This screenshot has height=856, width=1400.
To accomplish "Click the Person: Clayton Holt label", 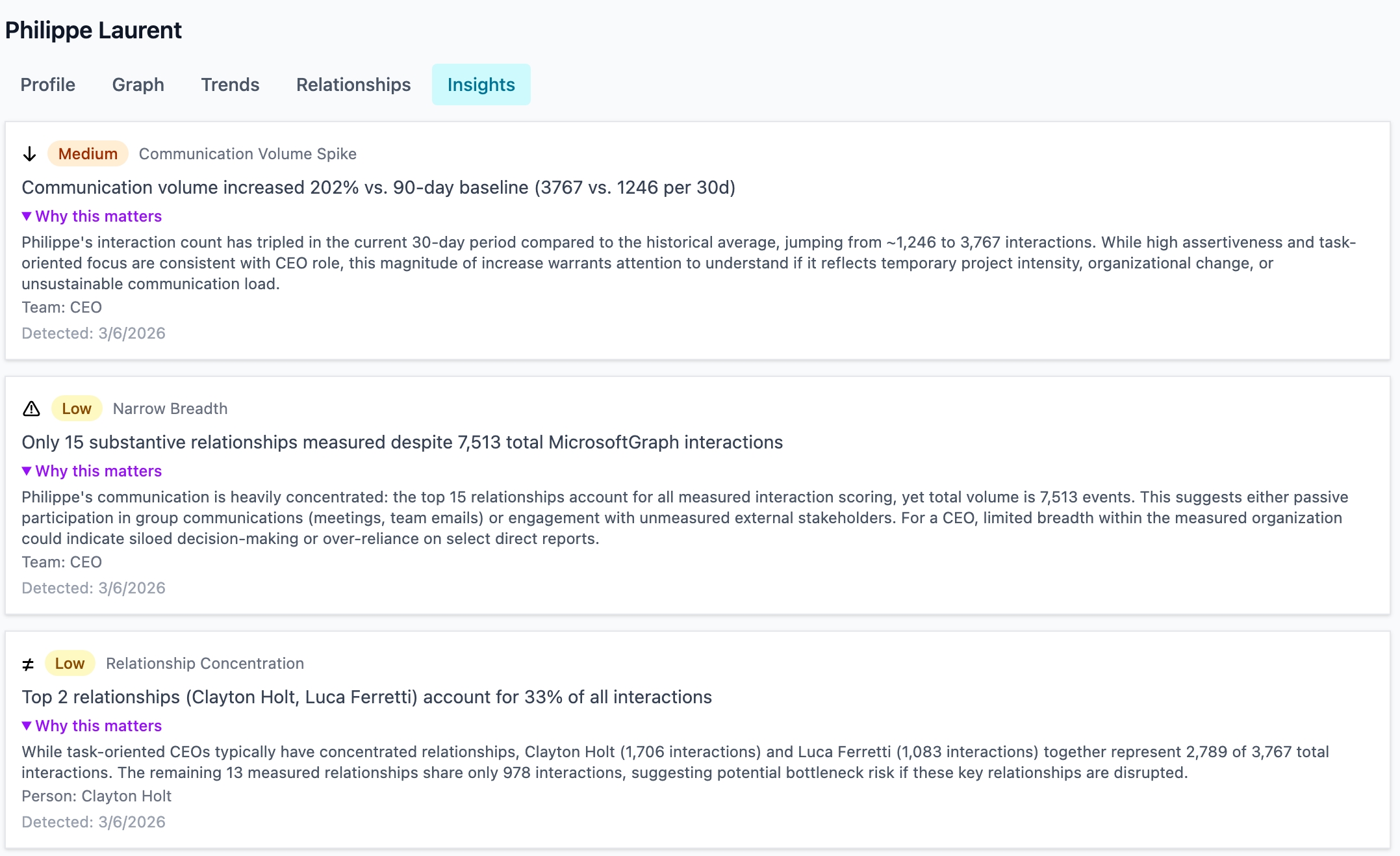I will tap(96, 796).
